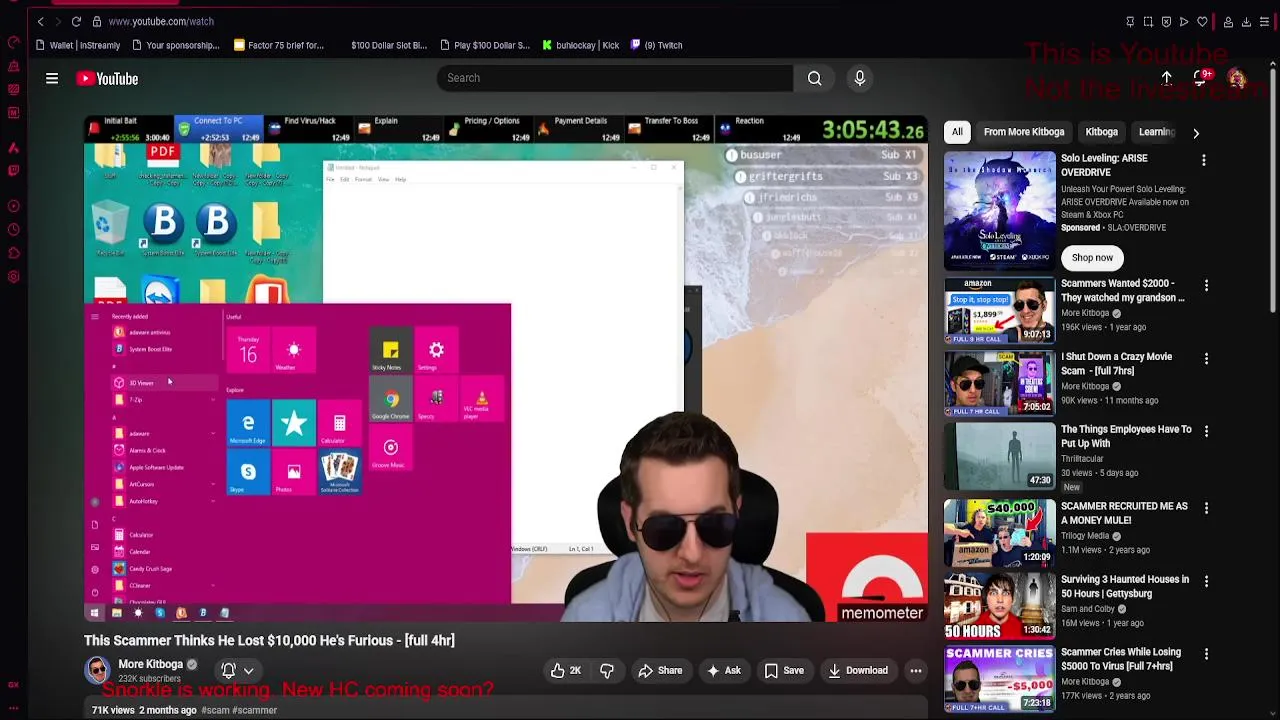Image resolution: width=1280 pixels, height=720 pixels.
Task: View site info via the padlock icon
Action: (x=96, y=21)
